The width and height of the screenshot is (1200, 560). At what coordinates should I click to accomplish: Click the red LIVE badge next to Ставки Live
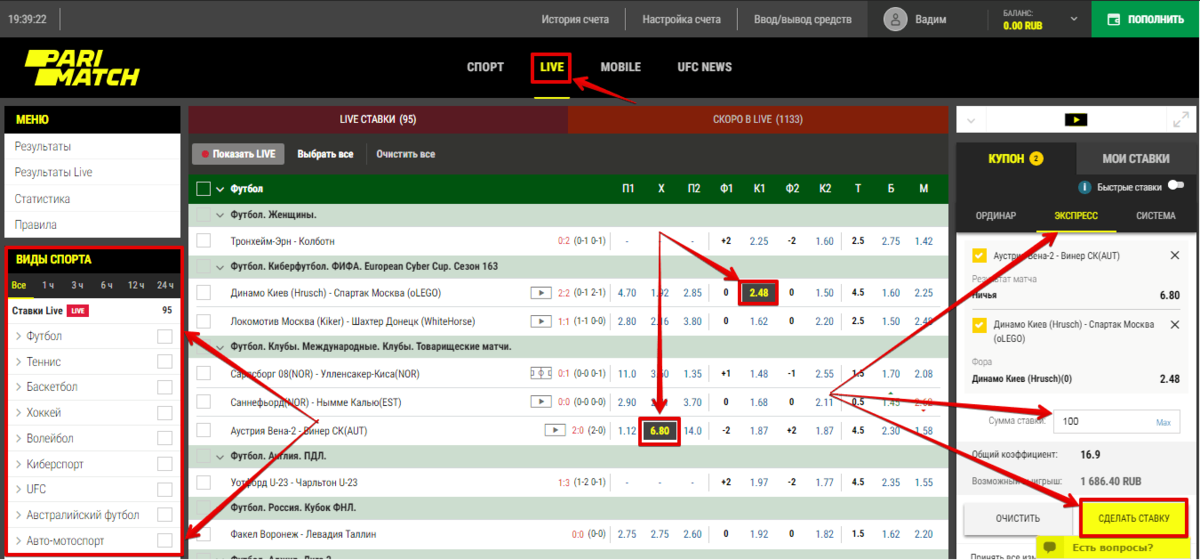point(78,311)
